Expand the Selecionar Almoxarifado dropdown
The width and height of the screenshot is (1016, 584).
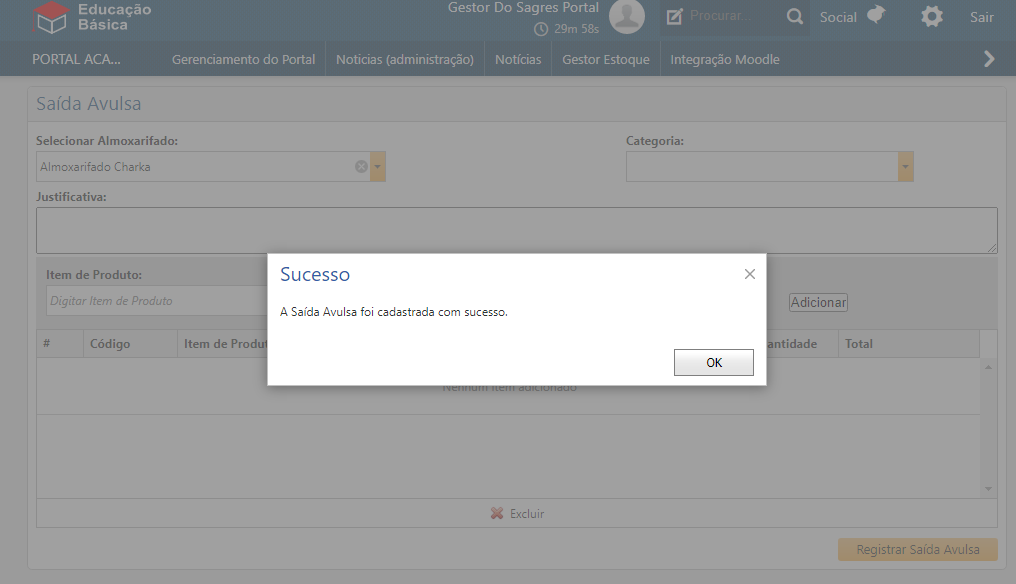click(x=378, y=167)
